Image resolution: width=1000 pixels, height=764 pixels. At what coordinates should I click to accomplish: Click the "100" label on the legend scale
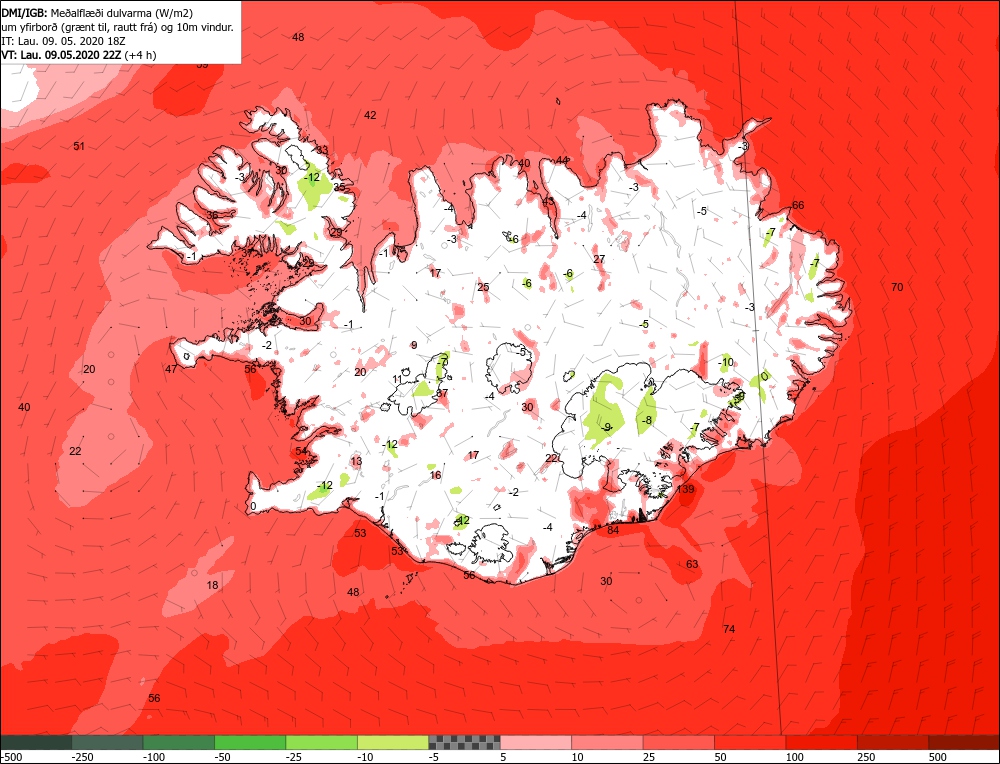click(795, 757)
